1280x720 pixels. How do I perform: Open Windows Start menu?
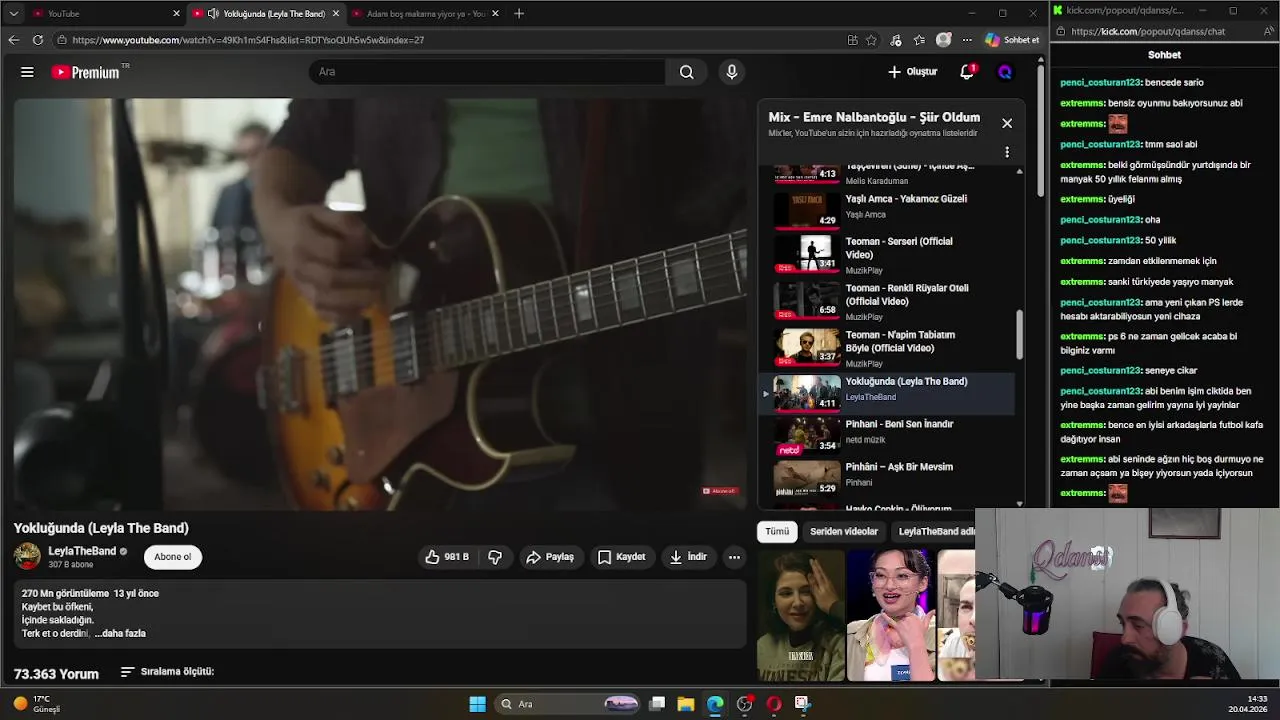coord(477,704)
